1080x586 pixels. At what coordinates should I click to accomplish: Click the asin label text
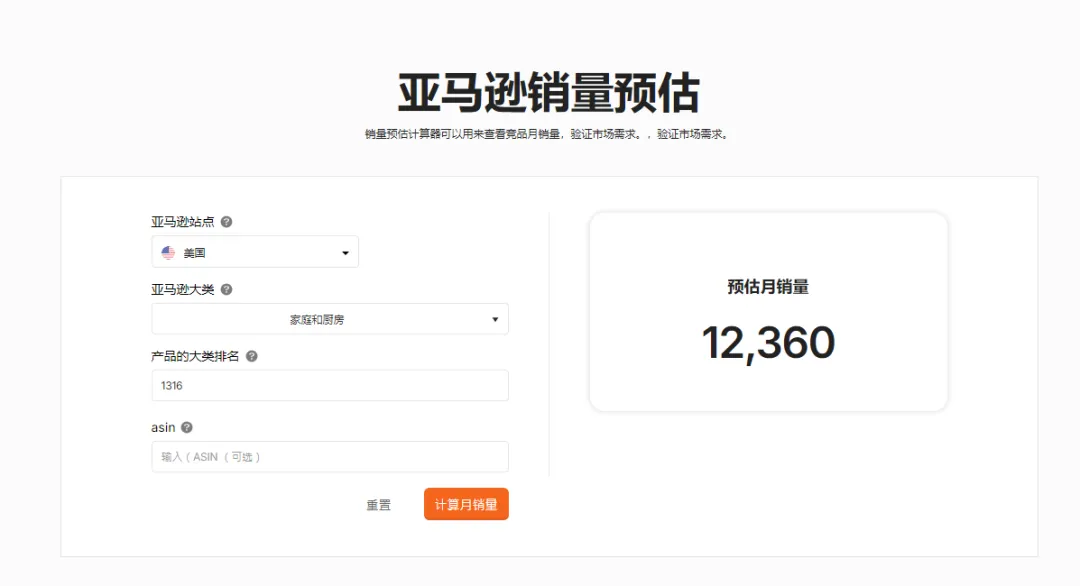click(x=163, y=428)
